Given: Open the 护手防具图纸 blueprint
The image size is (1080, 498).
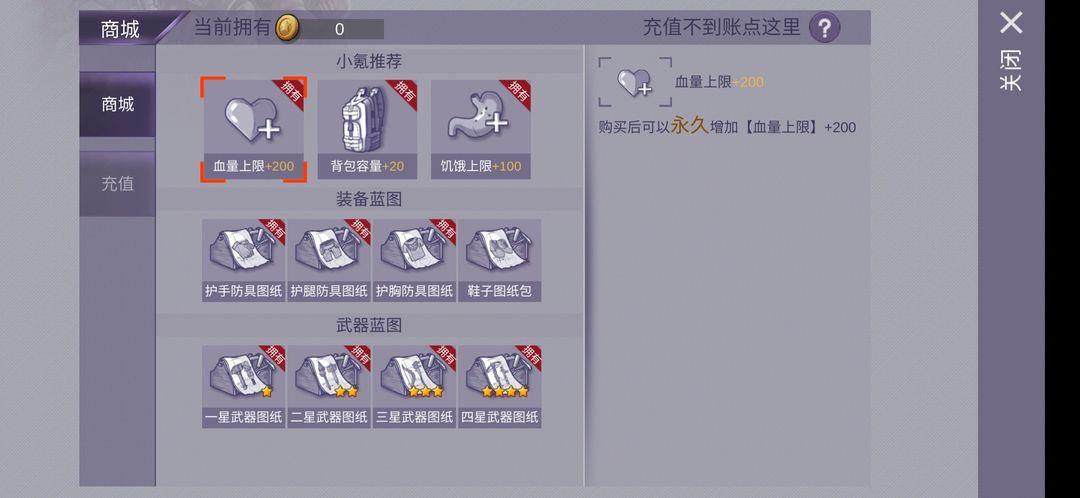Looking at the screenshot, I should tap(244, 260).
